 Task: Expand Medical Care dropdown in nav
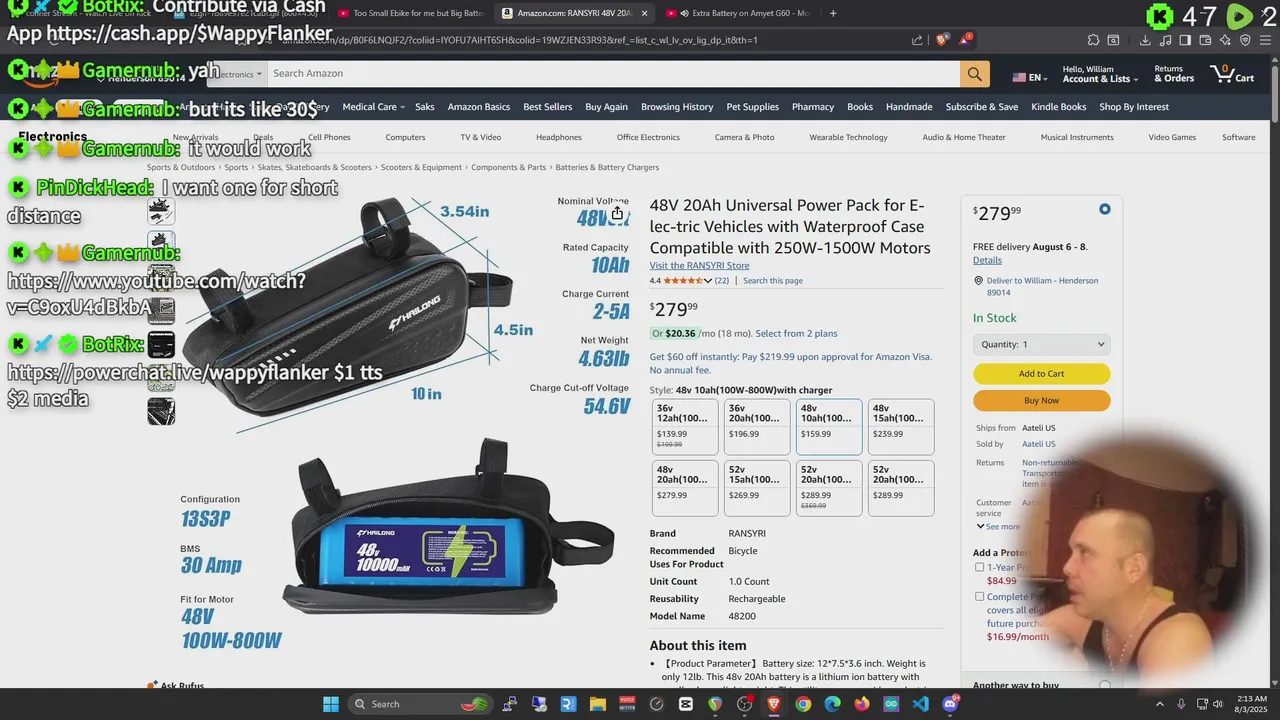click(373, 107)
